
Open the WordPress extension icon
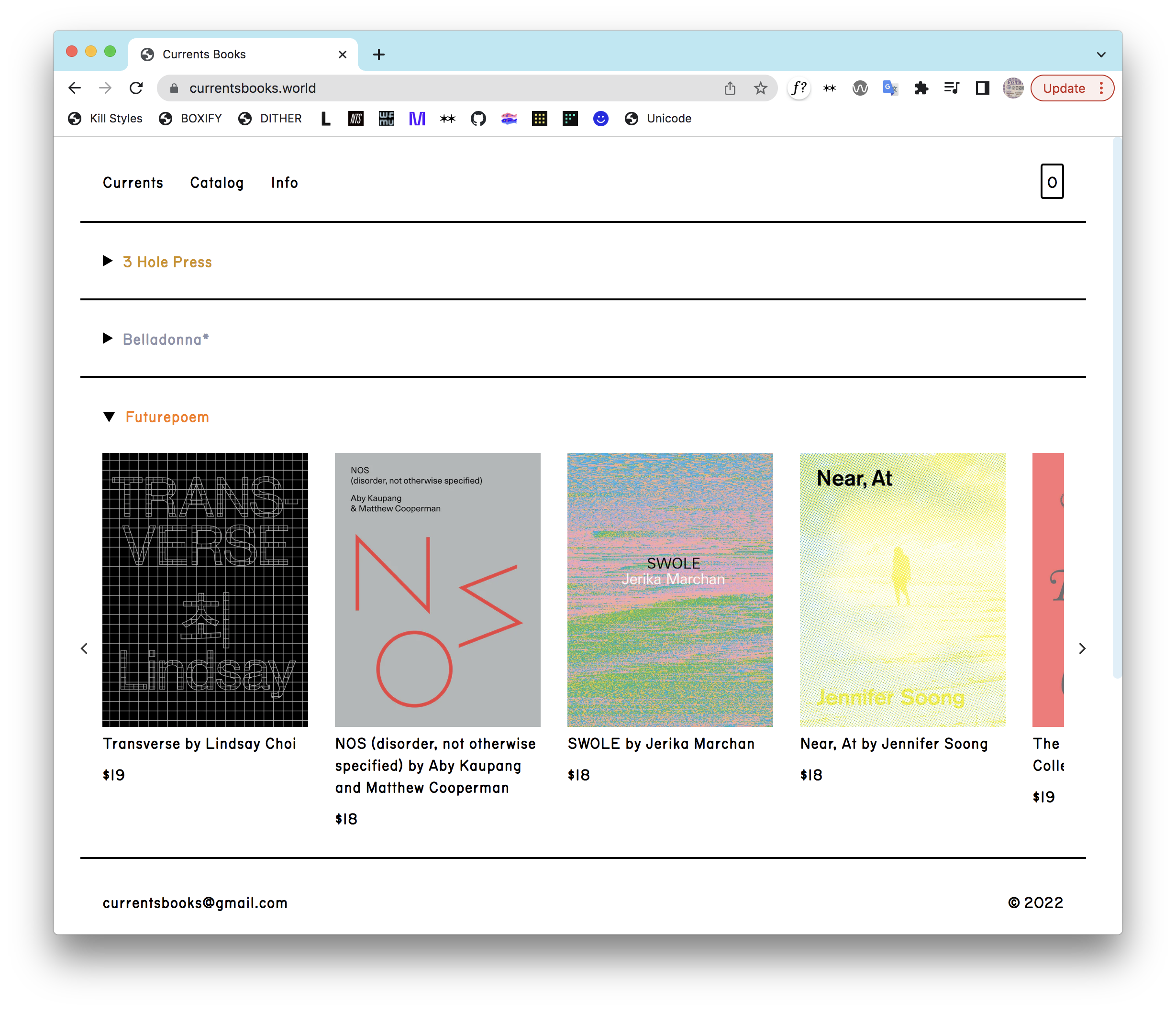coord(860,88)
